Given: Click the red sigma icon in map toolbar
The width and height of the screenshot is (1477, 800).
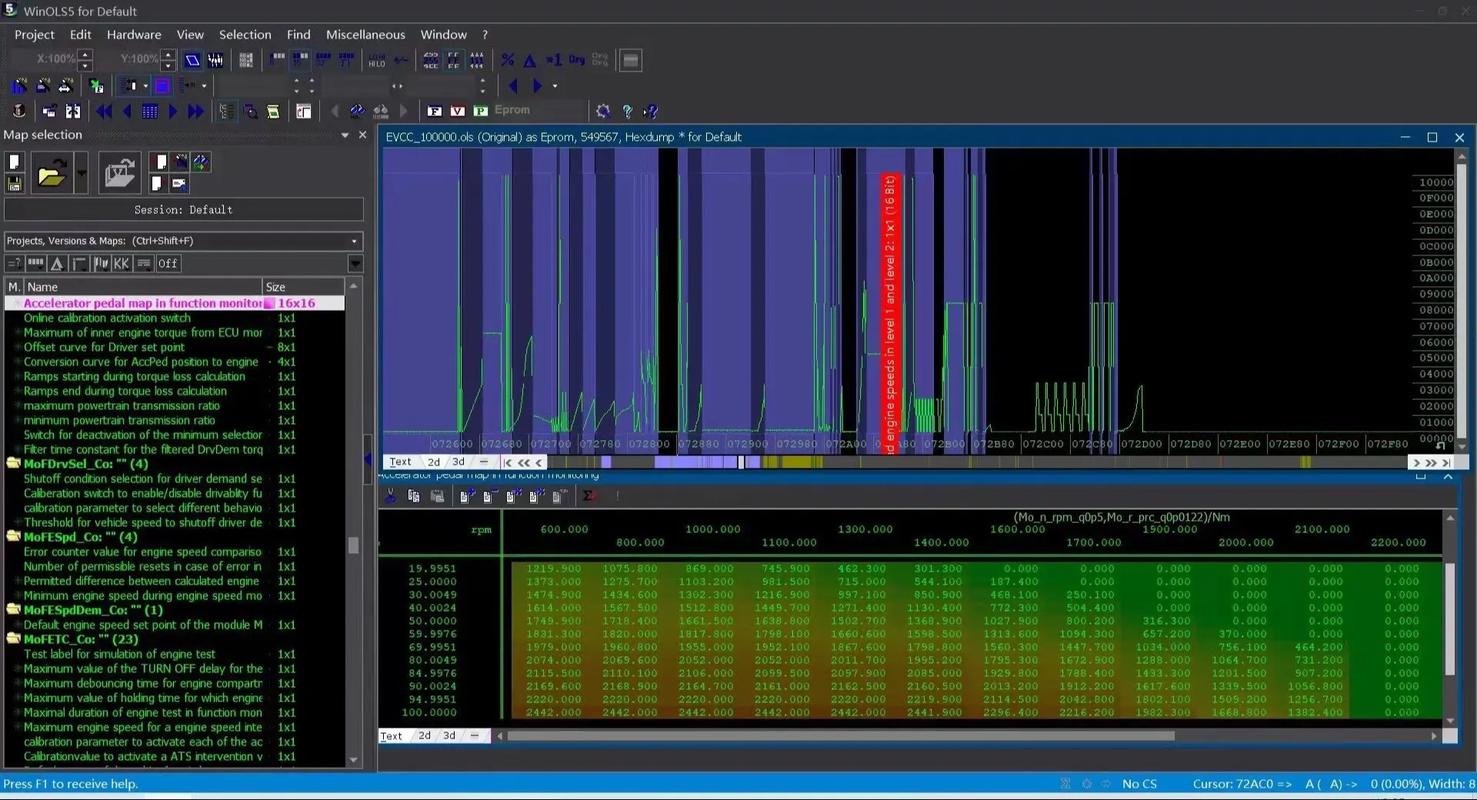Looking at the screenshot, I should [590, 496].
